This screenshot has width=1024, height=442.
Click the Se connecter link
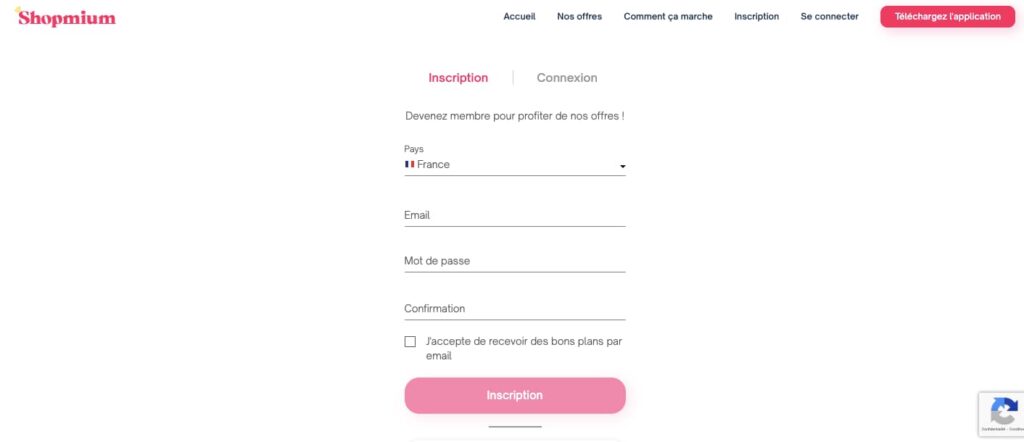click(829, 17)
